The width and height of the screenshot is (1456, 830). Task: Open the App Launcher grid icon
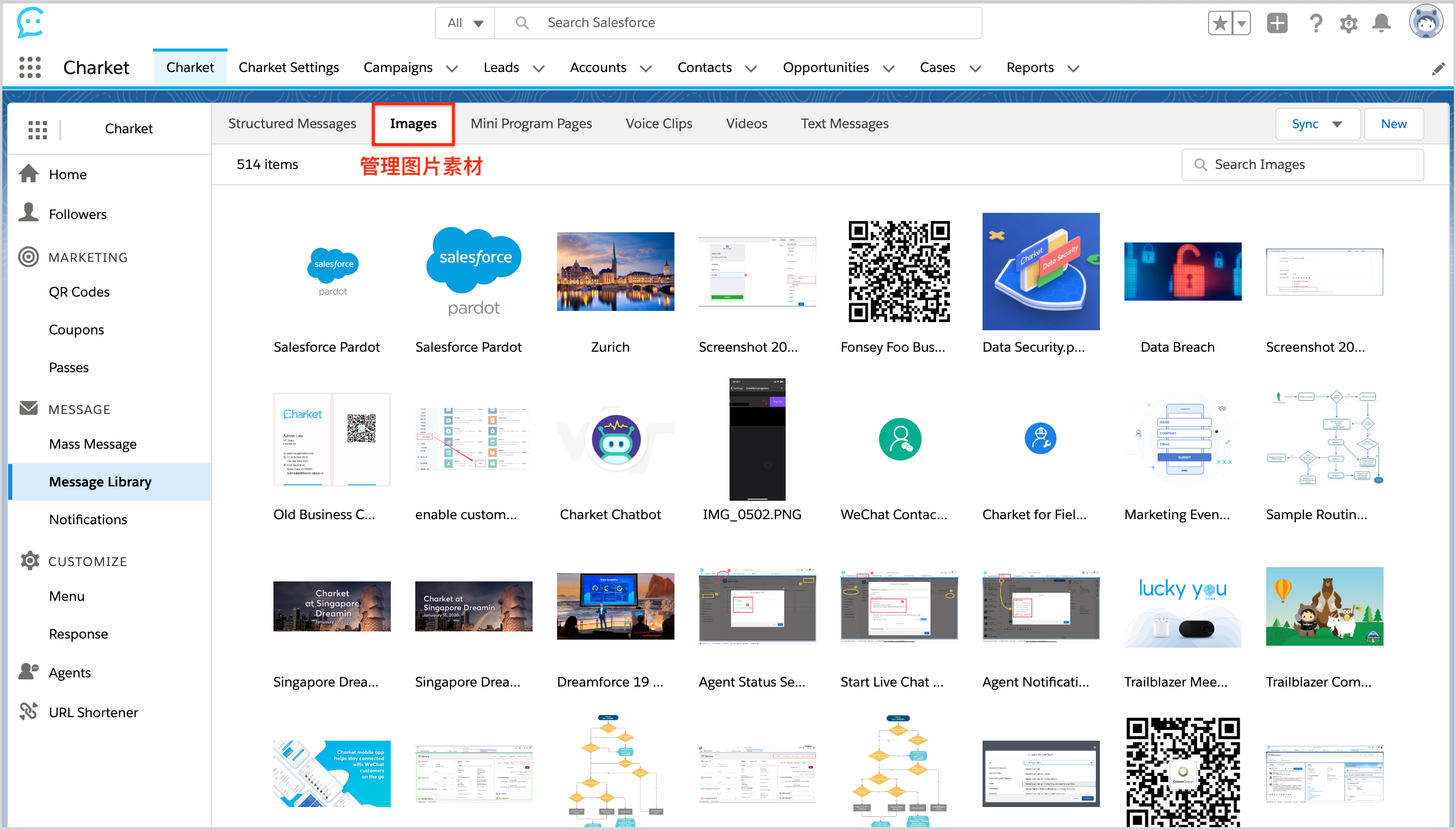30,67
